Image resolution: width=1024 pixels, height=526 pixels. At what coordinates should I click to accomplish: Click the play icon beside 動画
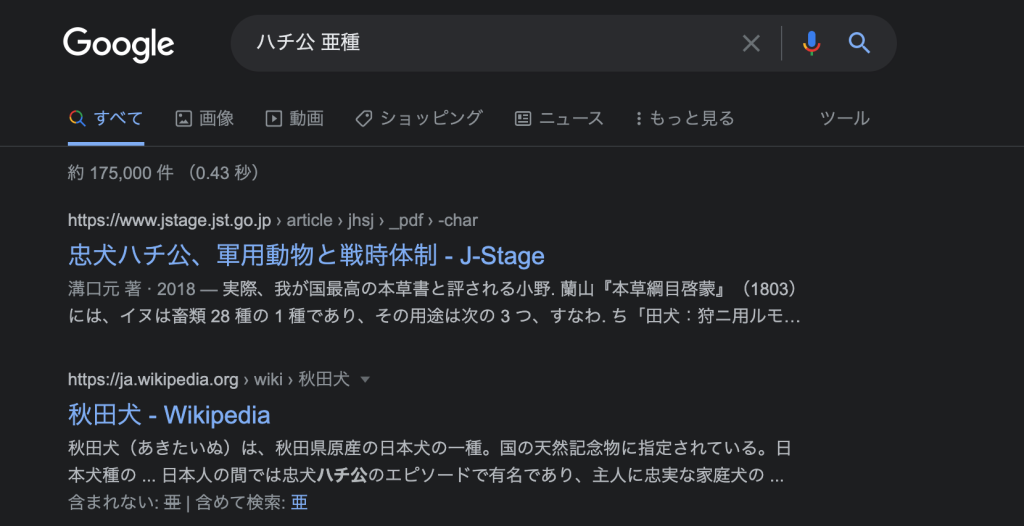273,118
